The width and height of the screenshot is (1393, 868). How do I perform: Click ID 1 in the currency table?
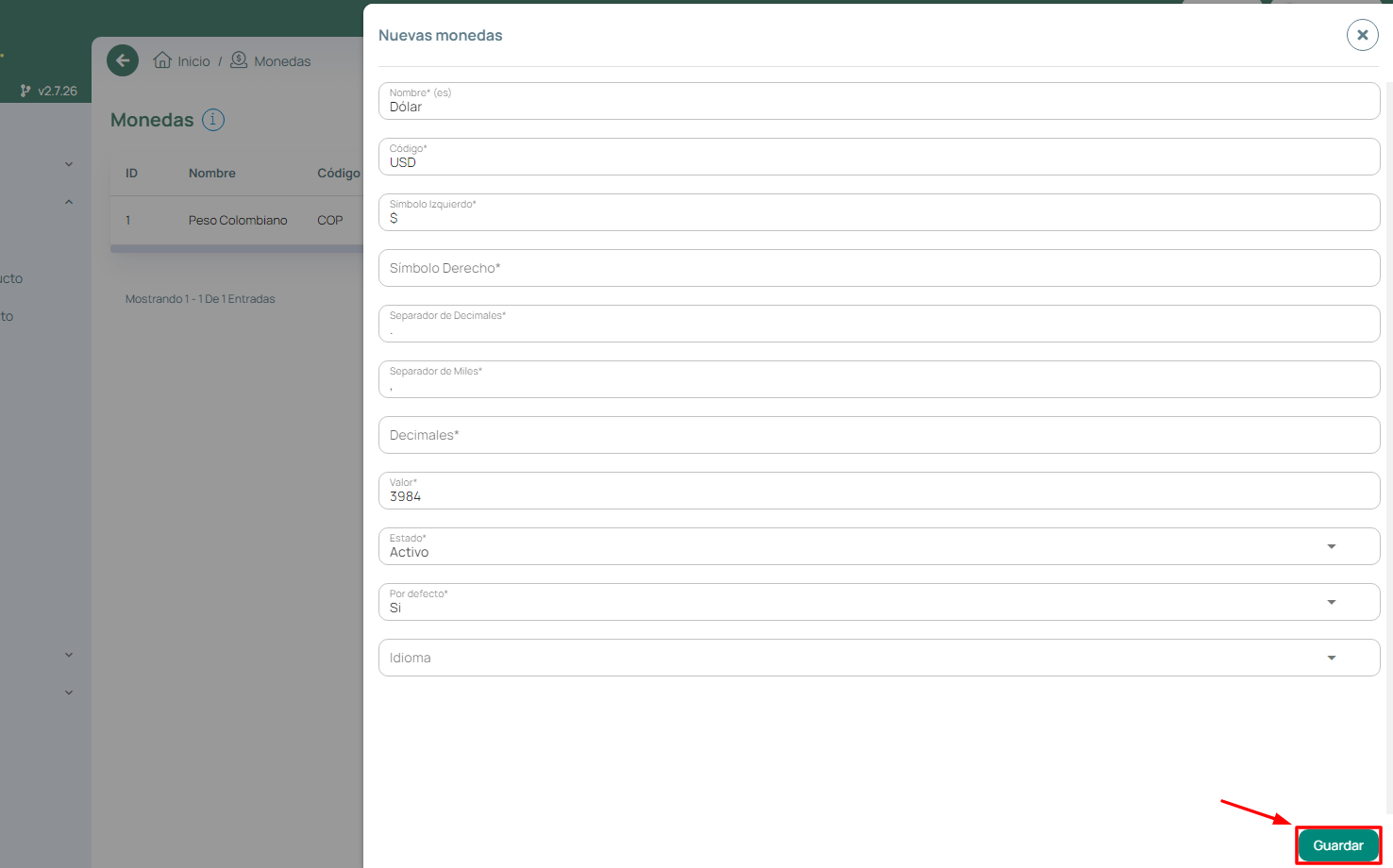point(128,220)
